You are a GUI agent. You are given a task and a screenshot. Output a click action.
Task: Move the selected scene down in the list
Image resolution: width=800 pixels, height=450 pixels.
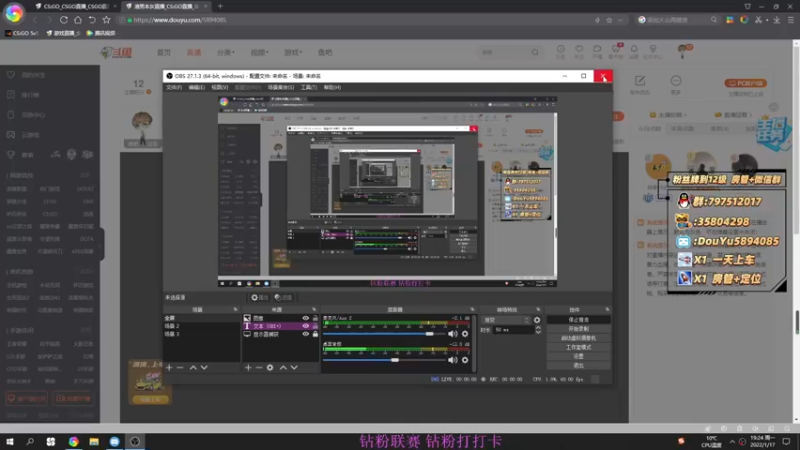204,367
